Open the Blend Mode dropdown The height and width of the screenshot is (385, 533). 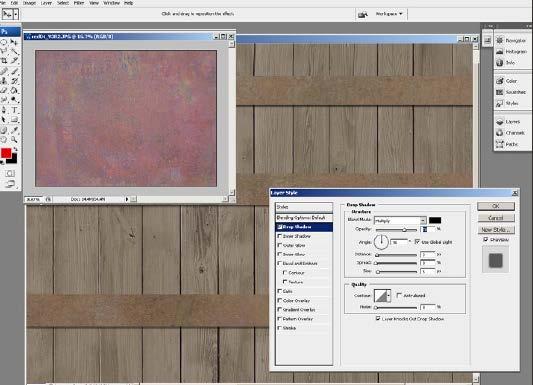tap(400, 221)
